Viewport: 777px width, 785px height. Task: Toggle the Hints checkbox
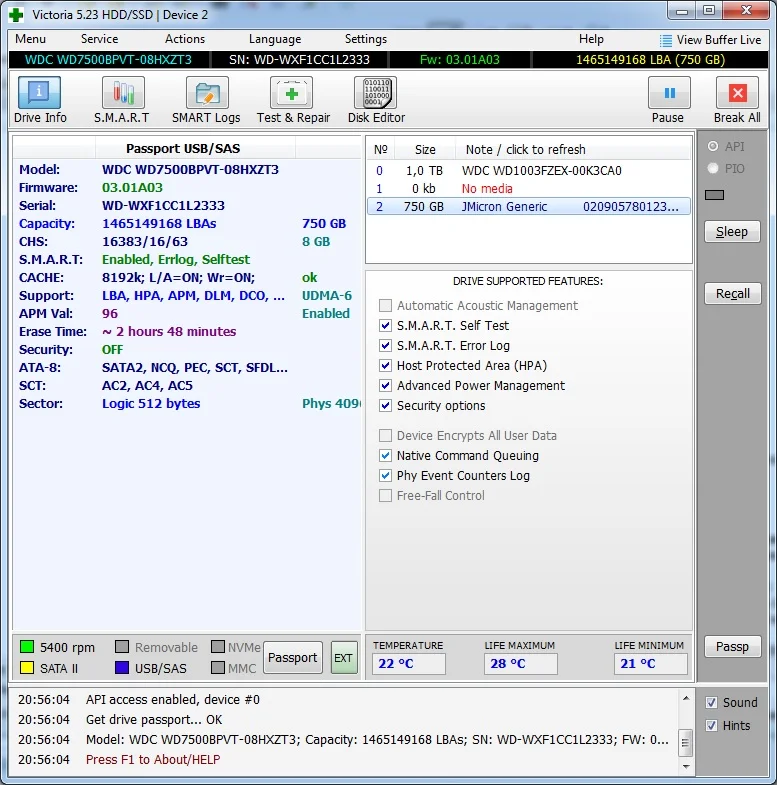click(x=711, y=725)
